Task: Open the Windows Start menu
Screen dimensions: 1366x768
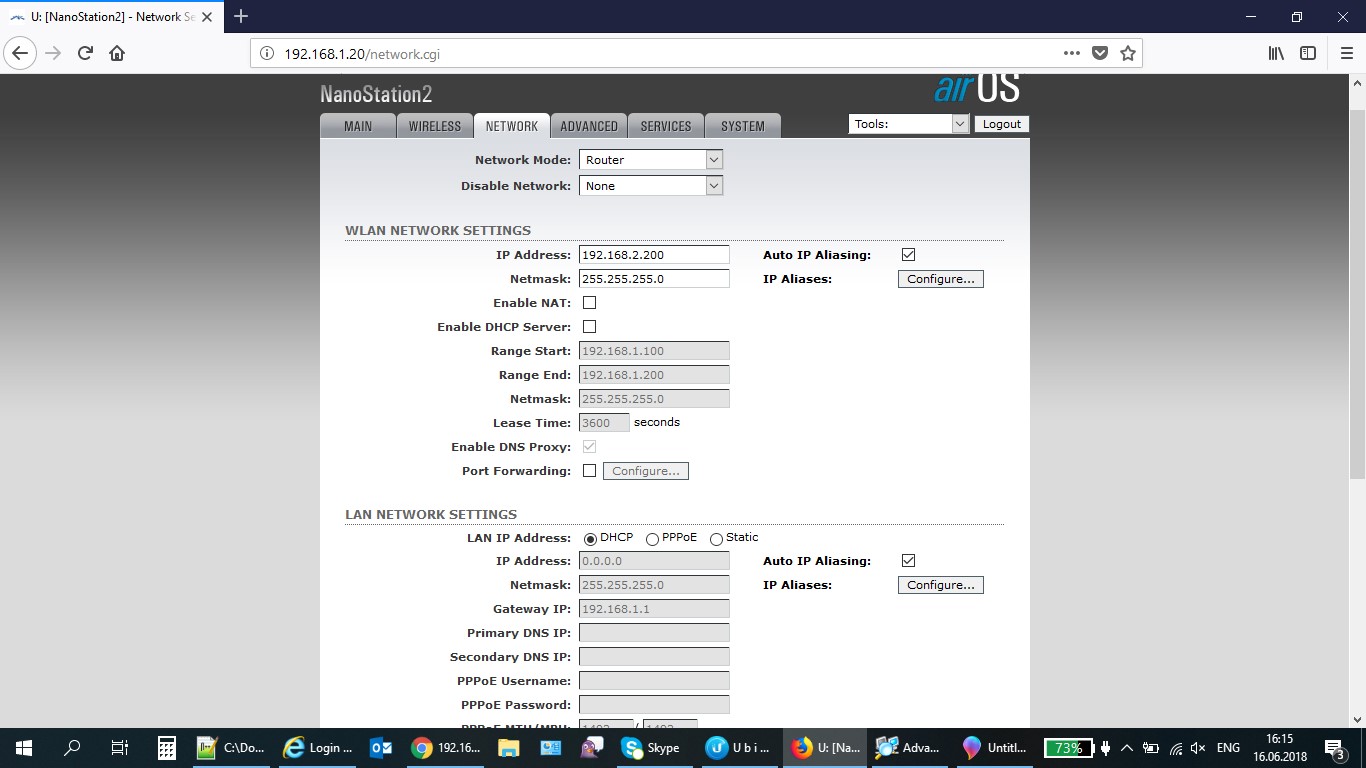Action: pos(24,748)
